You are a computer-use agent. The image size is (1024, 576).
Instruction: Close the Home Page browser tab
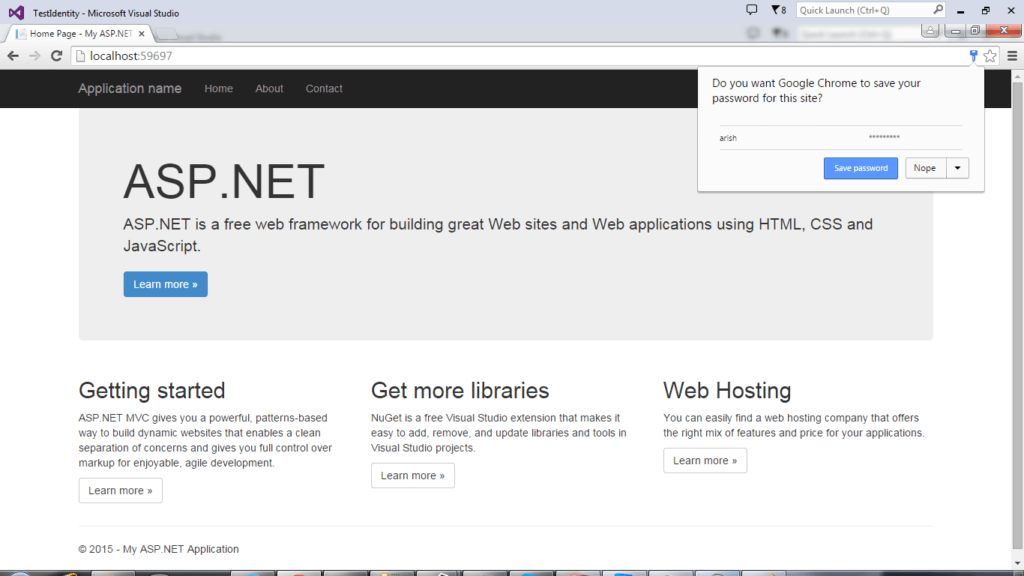[x=142, y=33]
